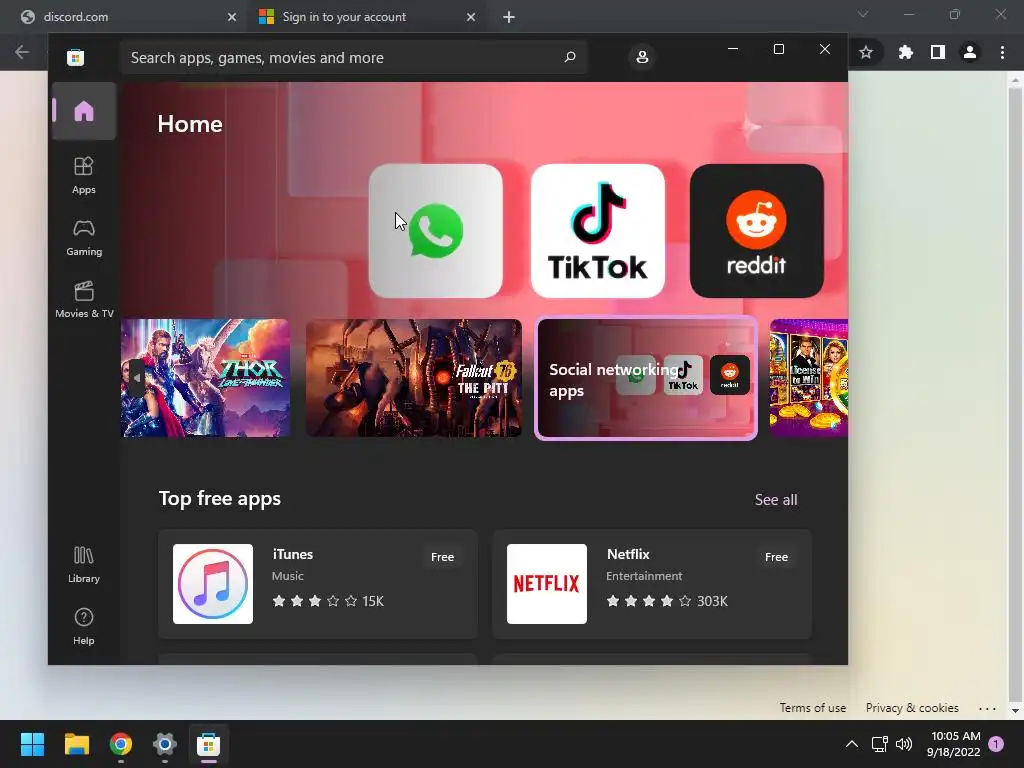
Task: Go to Gaming section in sidebar
Action: point(84,238)
